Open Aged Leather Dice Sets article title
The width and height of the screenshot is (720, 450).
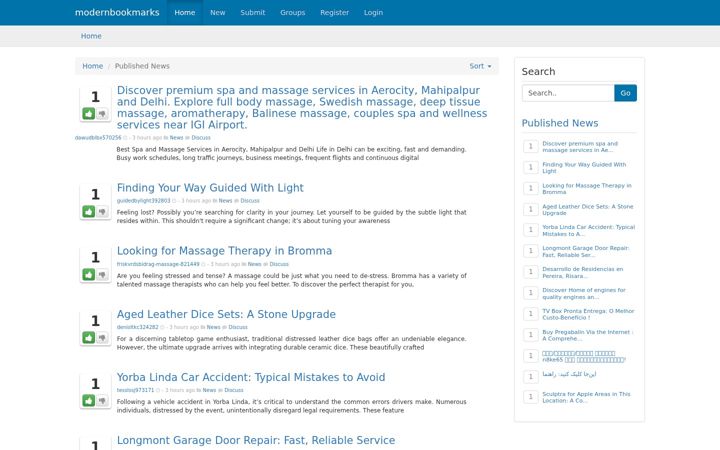pos(226,314)
